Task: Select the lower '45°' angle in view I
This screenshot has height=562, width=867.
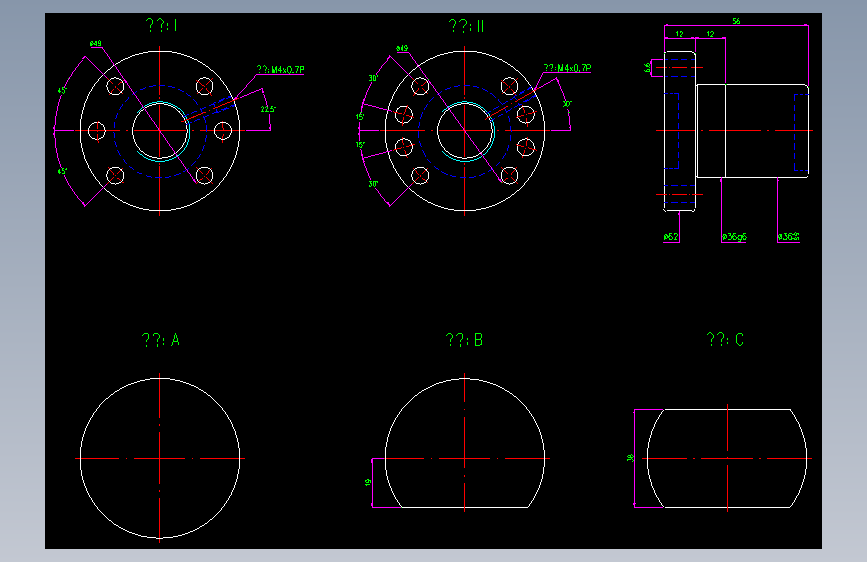Action: pos(62,171)
